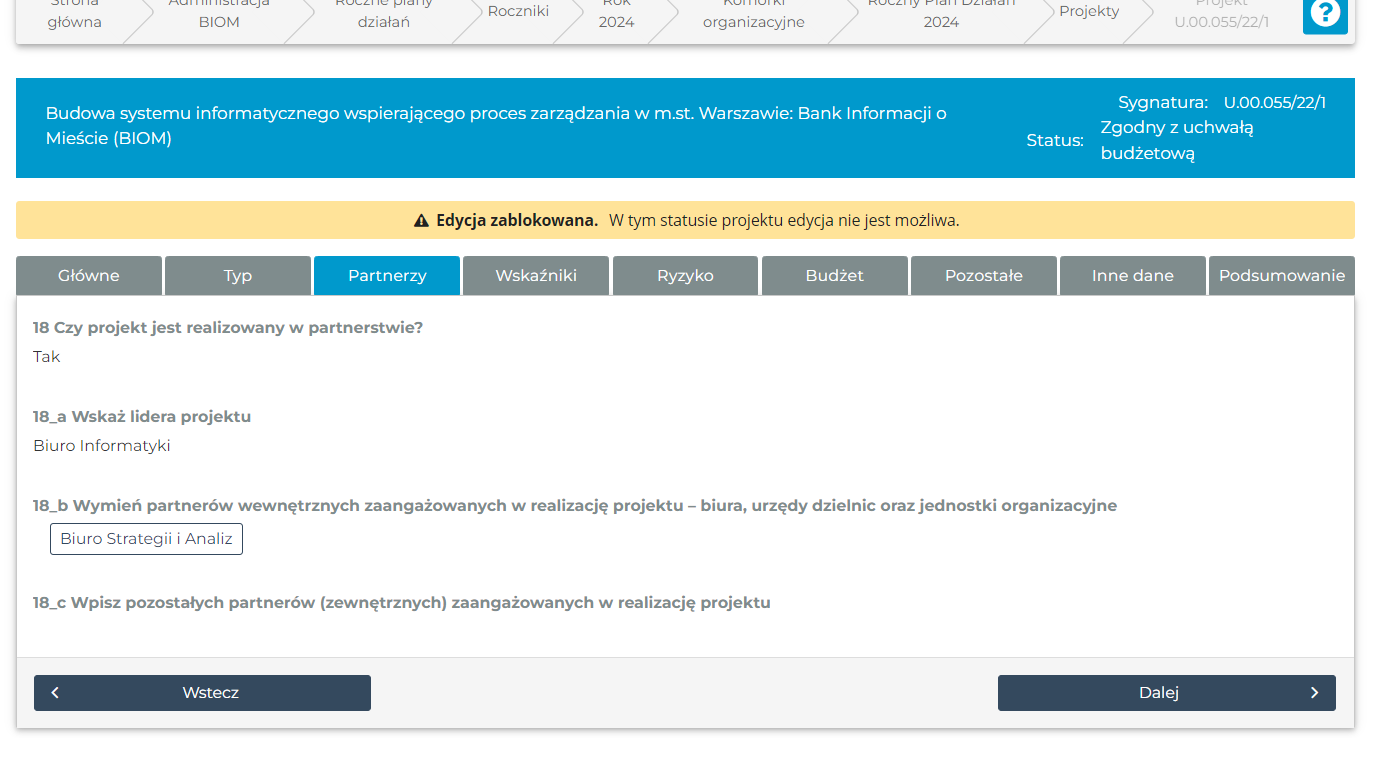The image size is (1399, 763).
Task: Select the Partnerzy tab
Action: click(387, 276)
